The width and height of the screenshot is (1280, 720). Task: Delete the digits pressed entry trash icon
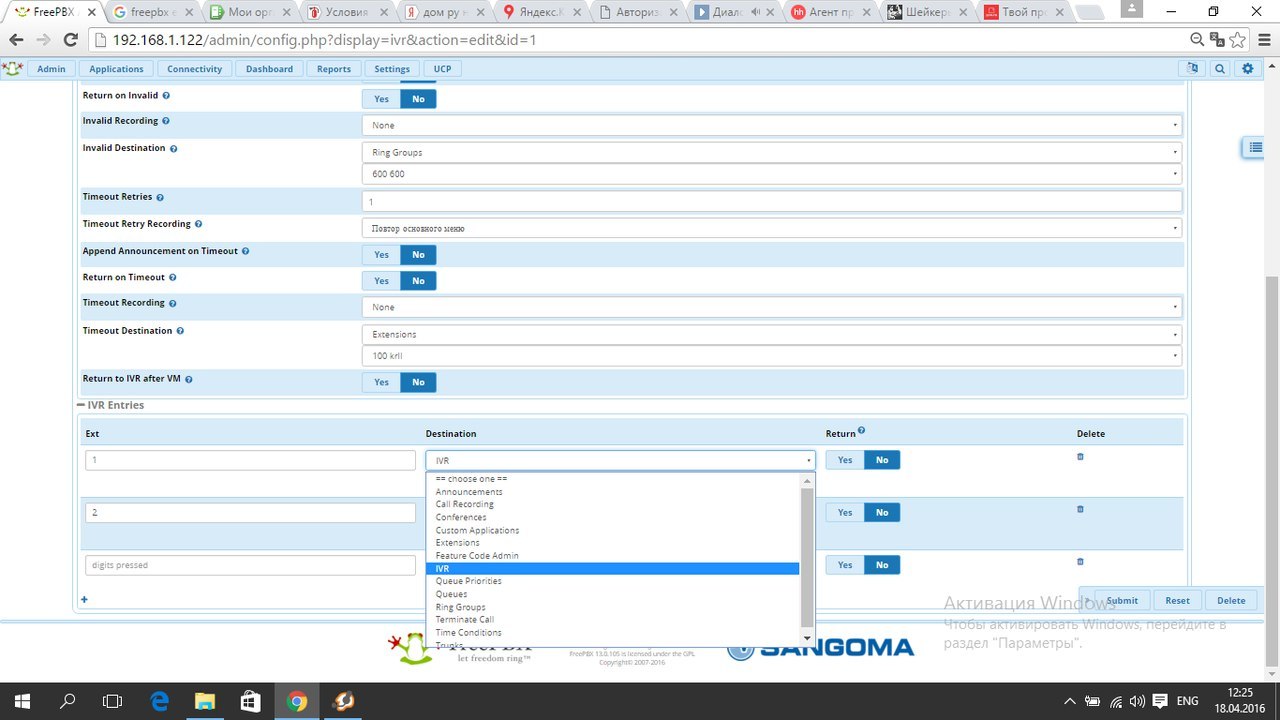[1080, 561]
